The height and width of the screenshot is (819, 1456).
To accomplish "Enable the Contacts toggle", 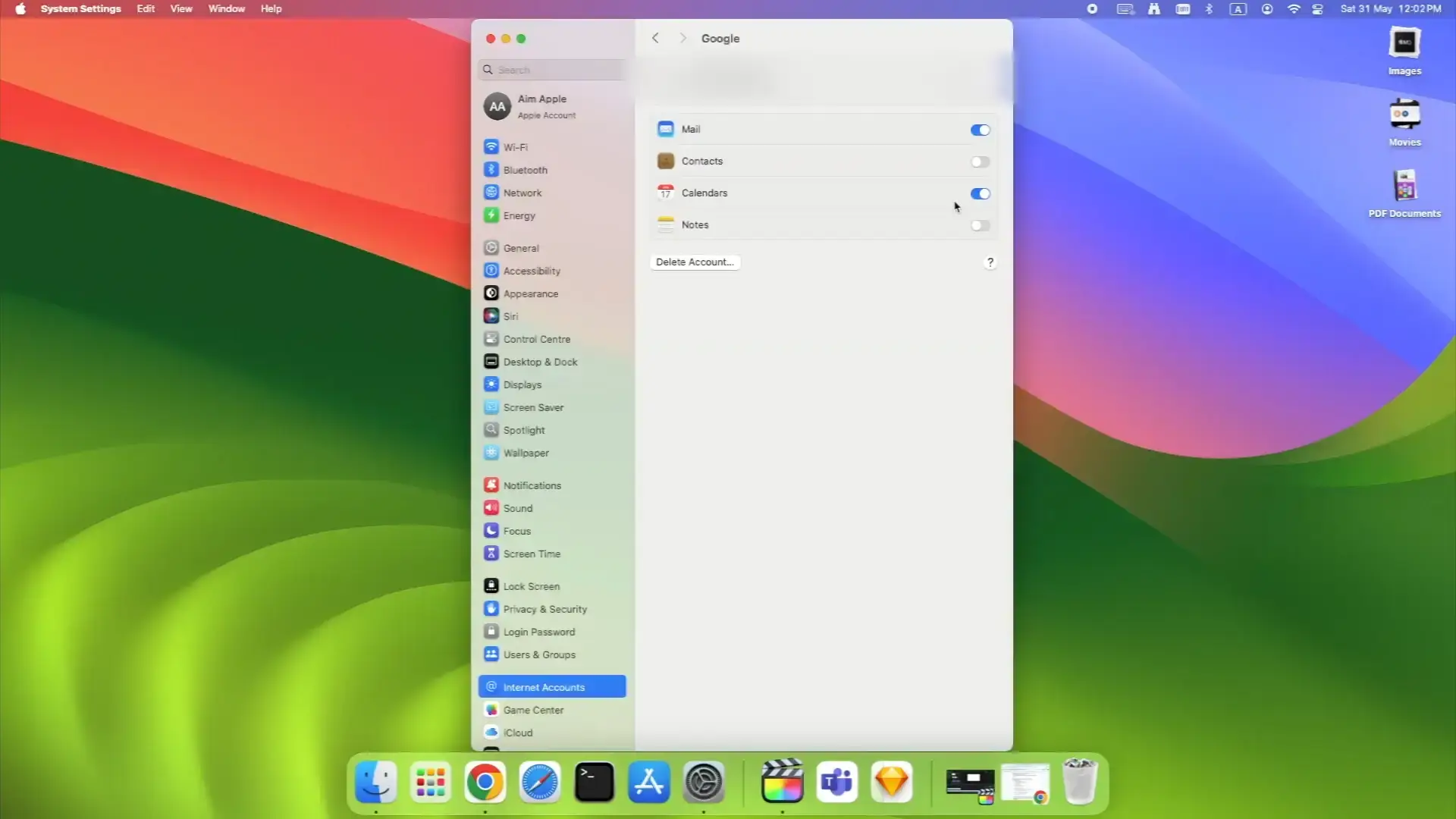I will (x=980, y=162).
